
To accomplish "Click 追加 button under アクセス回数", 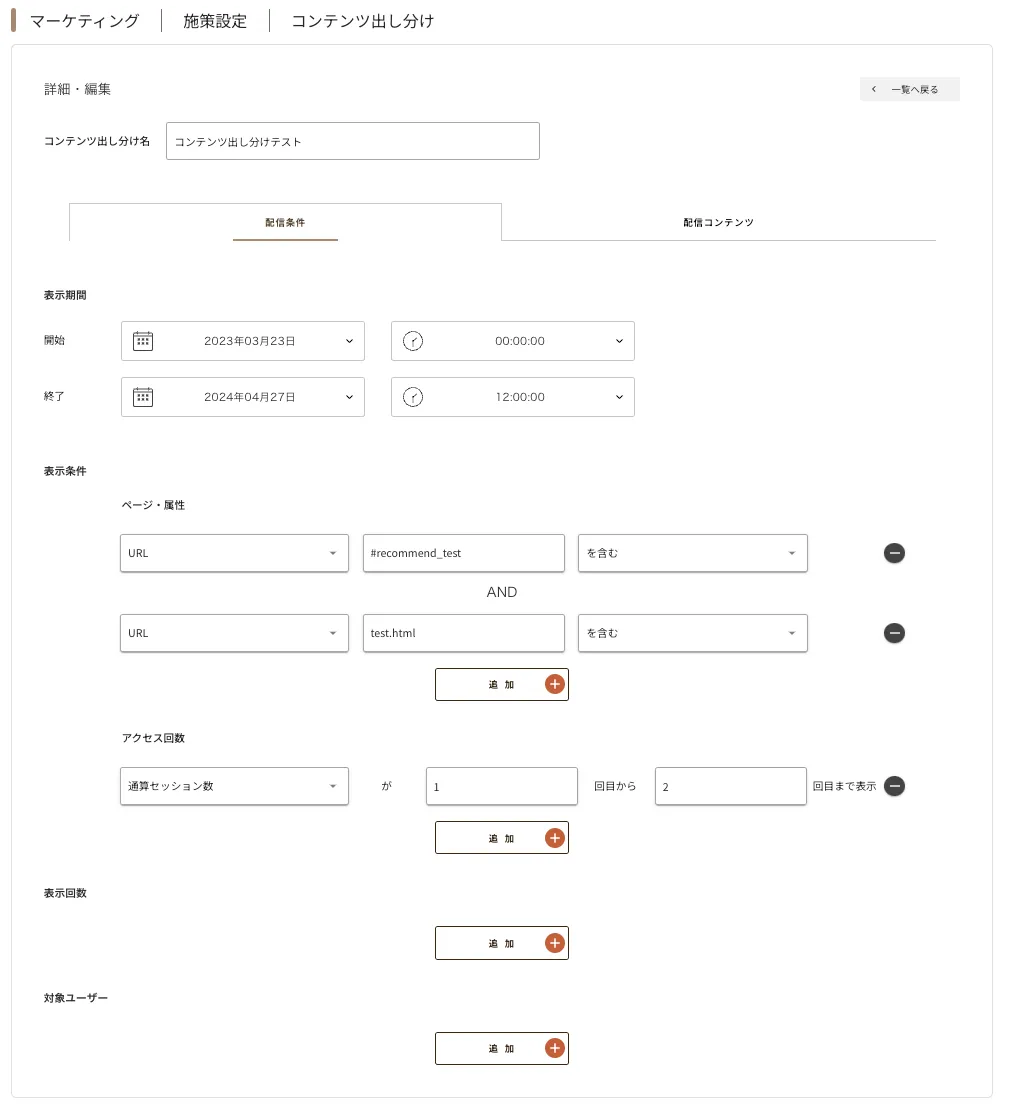I will [502, 838].
